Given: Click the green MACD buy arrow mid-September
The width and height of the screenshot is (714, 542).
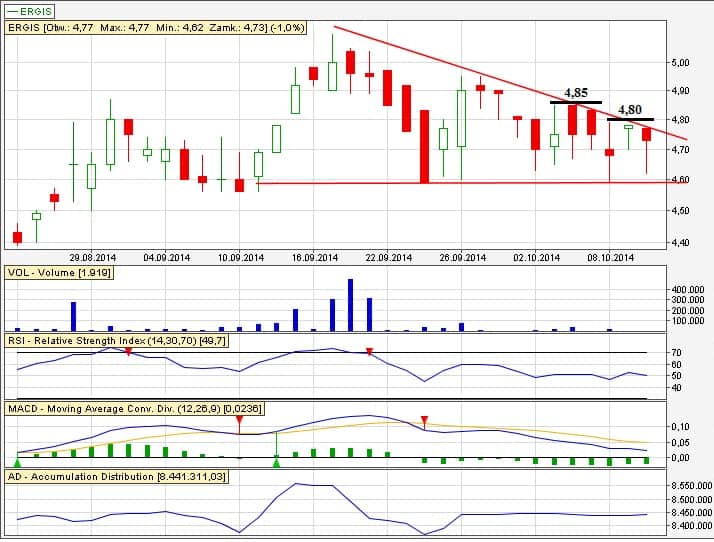Looking at the screenshot, I should [x=277, y=461].
